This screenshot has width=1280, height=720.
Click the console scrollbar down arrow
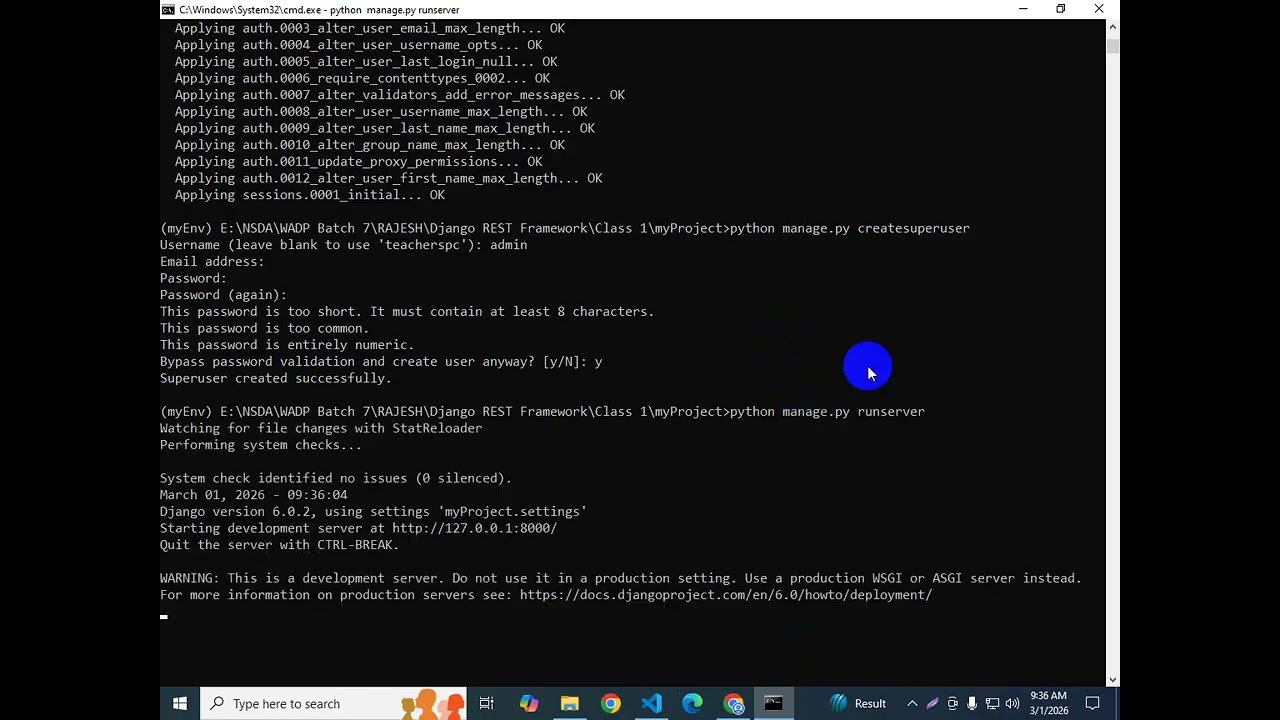pyautogui.click(x=1112, y=679)
